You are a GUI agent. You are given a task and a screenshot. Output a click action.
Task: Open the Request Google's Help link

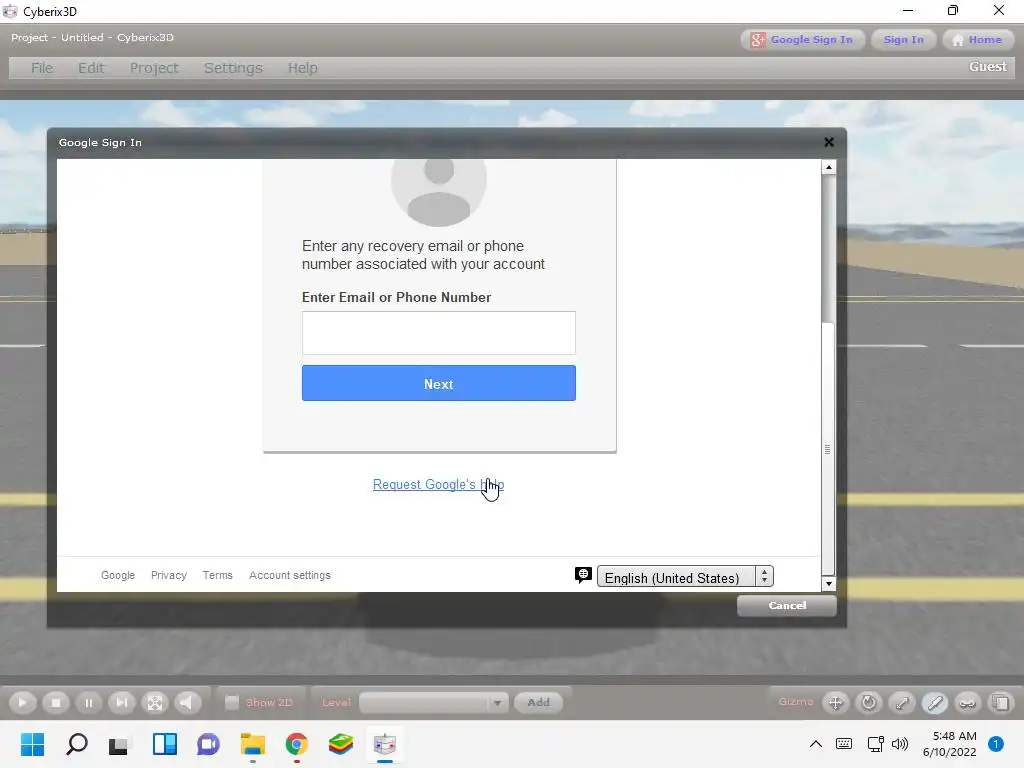[x=438, y=485]
